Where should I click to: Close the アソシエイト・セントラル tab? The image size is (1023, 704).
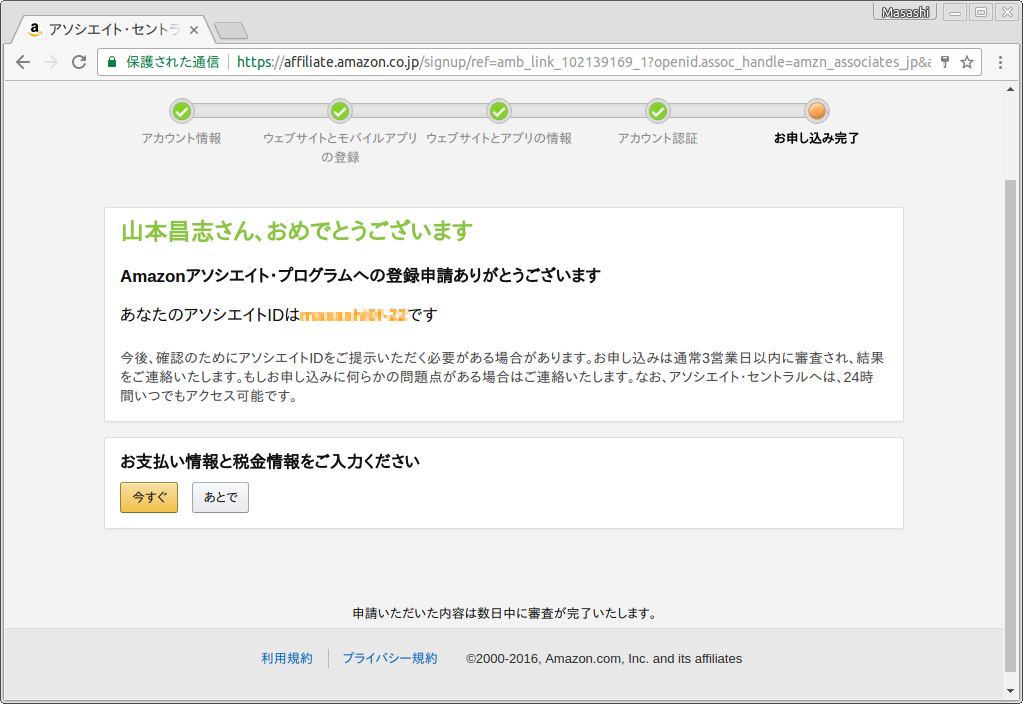(x=194, y=30)
